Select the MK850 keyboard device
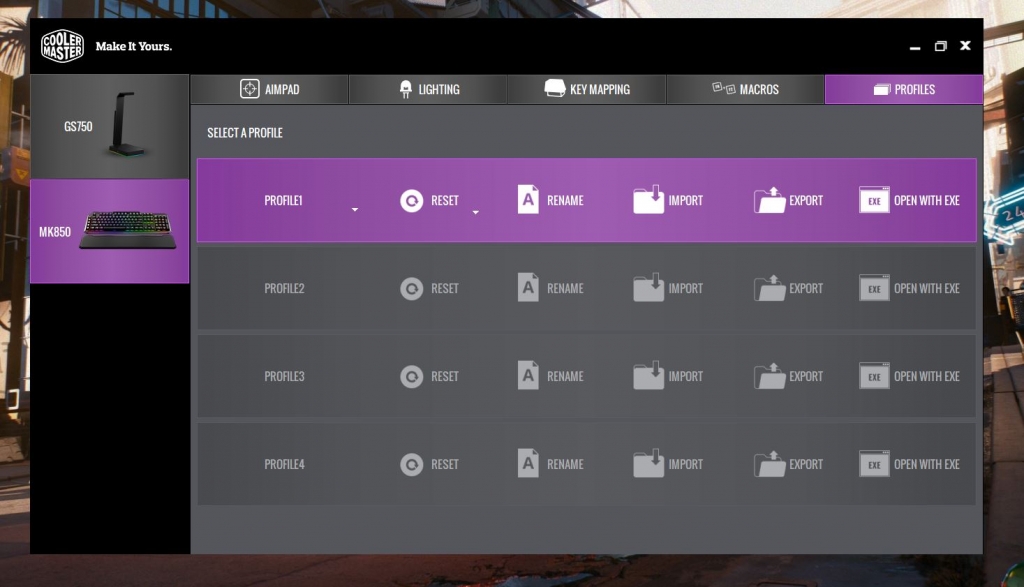Image resolution: width=1024 pixels, height=587 pixels. coord(110,231)
